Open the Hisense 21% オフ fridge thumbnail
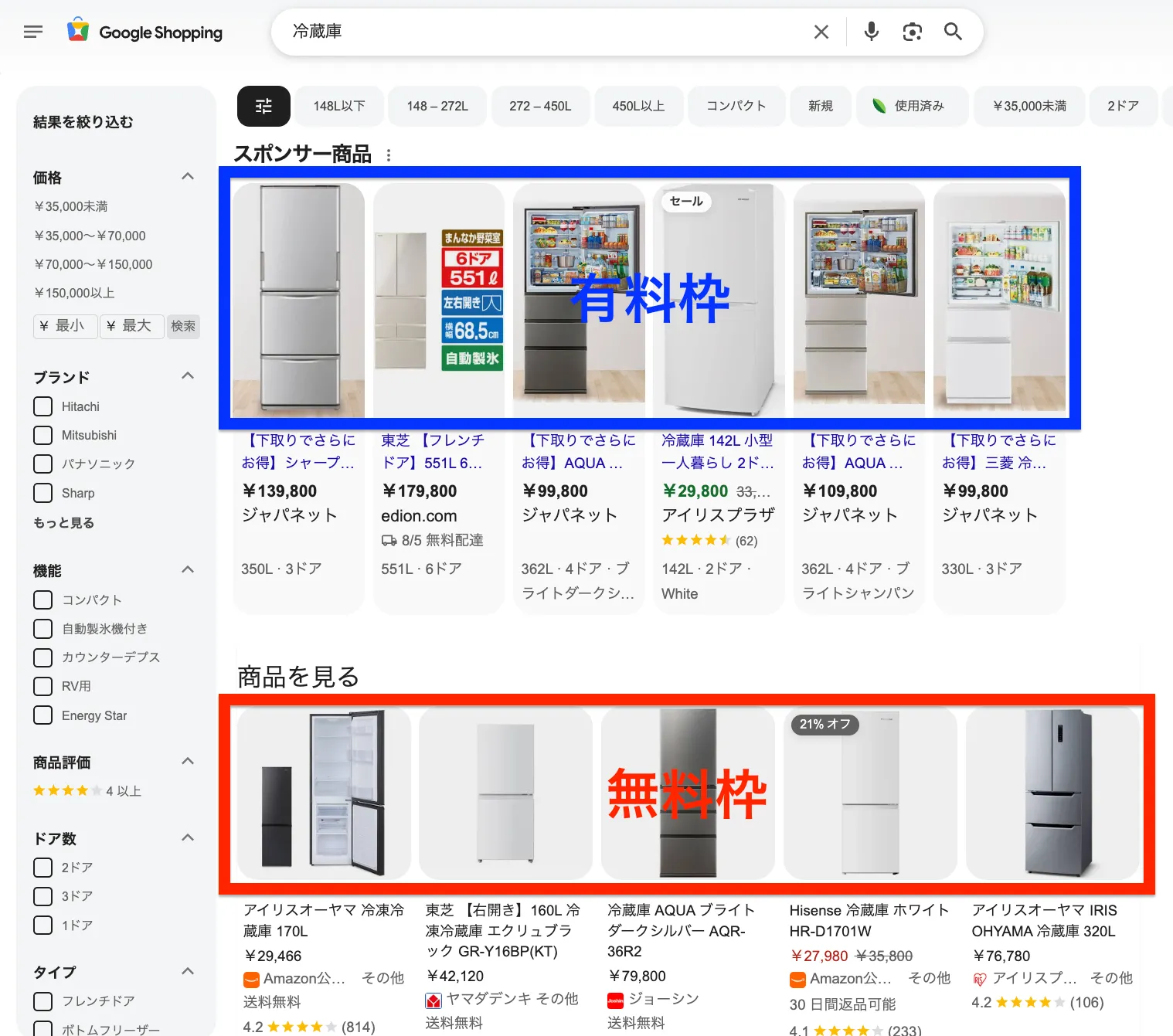1173x1036 pixels. pos(870,793)
